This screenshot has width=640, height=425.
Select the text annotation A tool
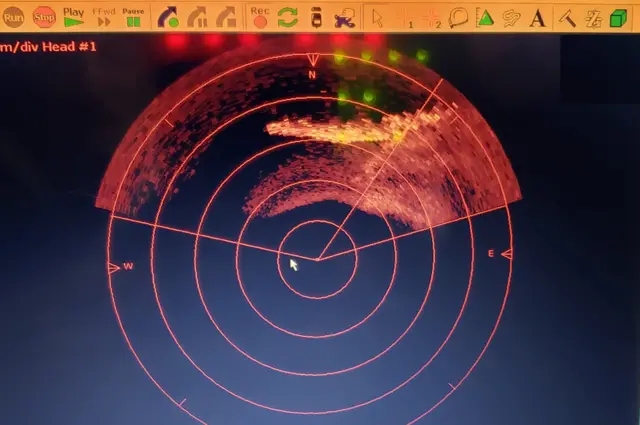[x=538, y=17]
